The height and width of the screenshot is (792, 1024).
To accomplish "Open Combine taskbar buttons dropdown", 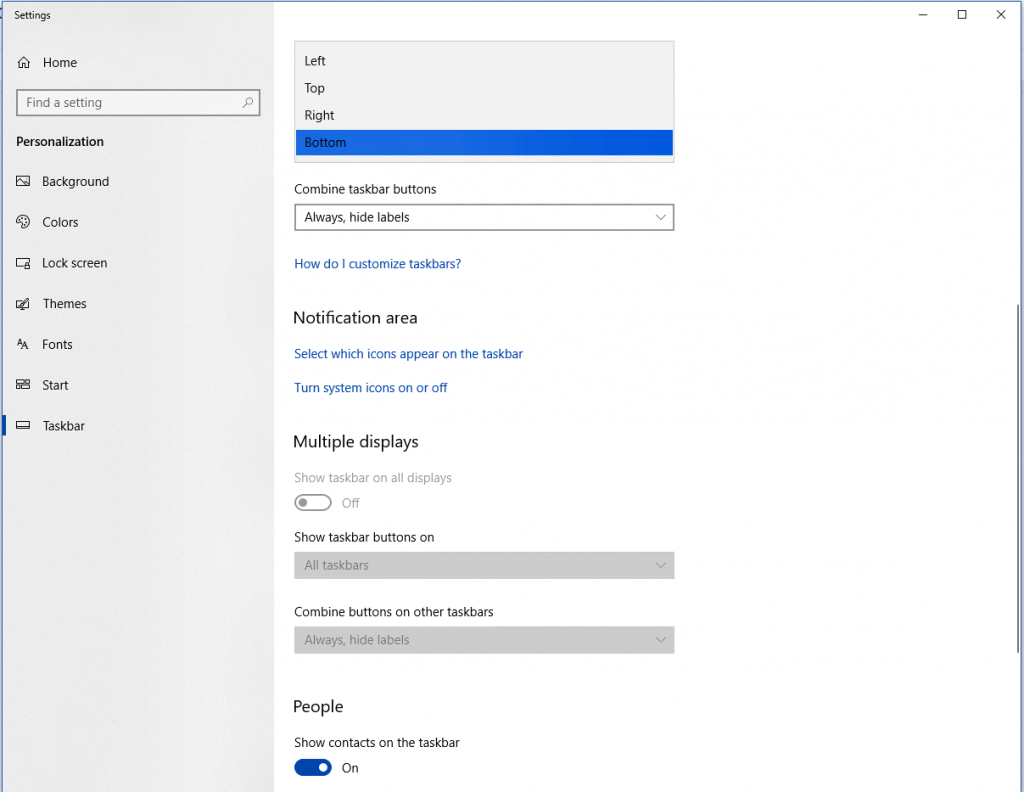I will coord(484,217).
